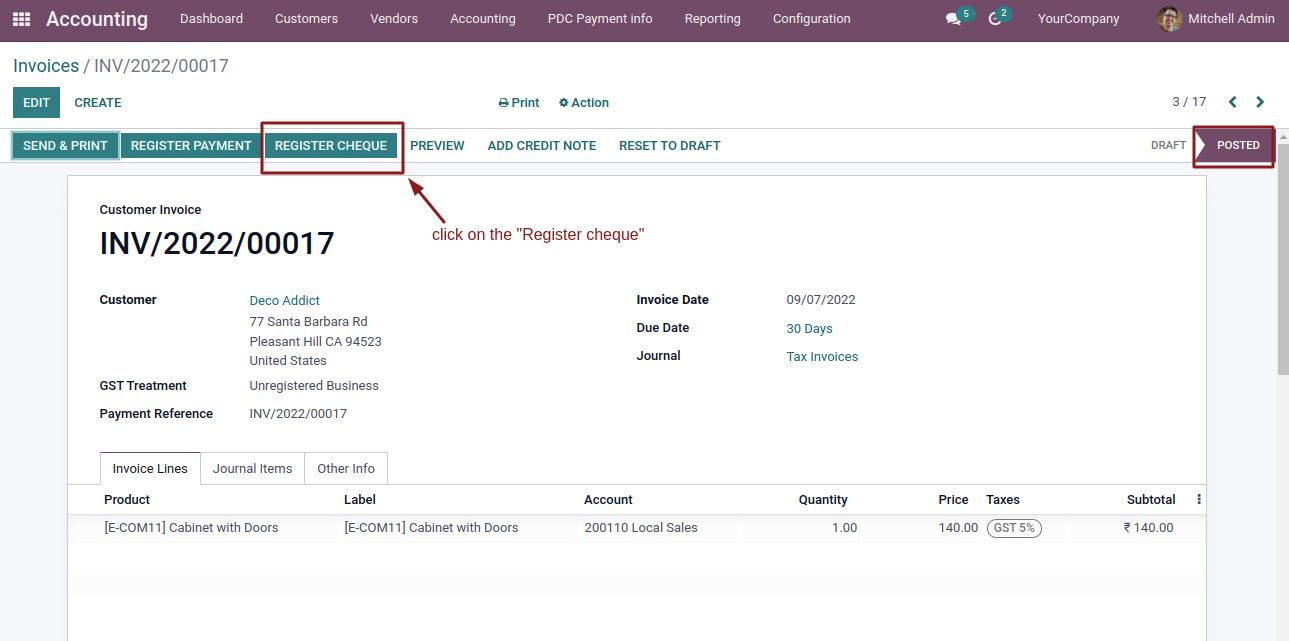
Task: Switch to the Invoice Lines tab
Action: (150, 468)
